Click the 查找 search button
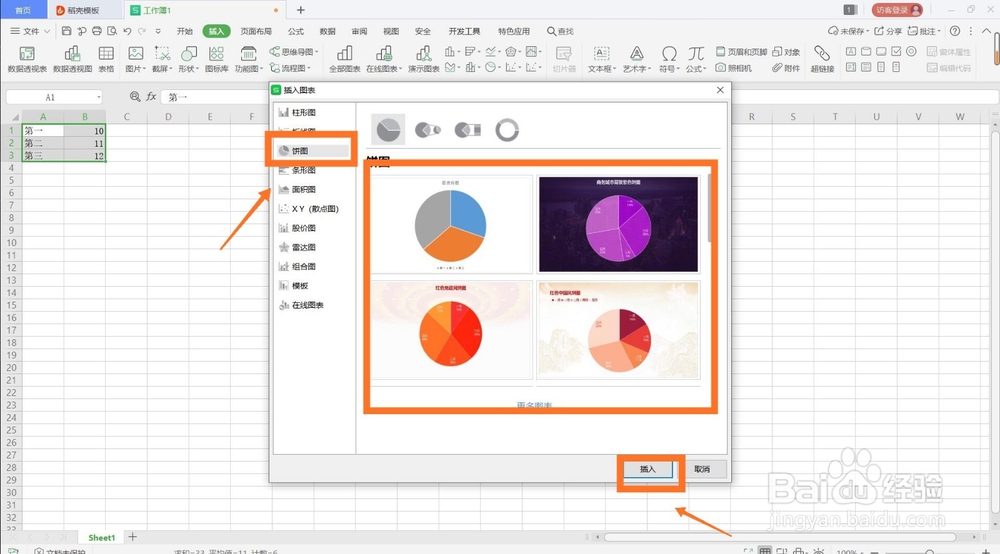 tap(560, 31)
